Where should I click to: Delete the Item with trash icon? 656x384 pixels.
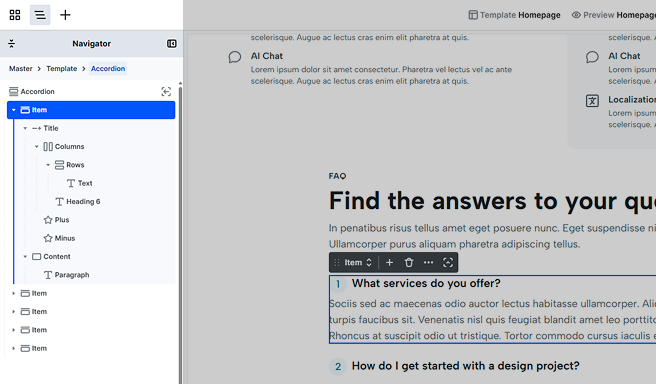click(409, 263)
